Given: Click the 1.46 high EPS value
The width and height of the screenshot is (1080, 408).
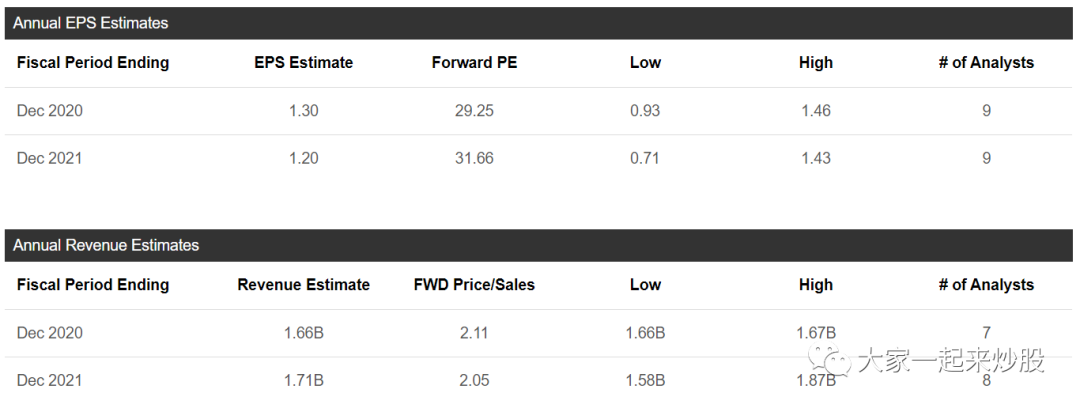Looking at the screenshot, I should 816,110.
